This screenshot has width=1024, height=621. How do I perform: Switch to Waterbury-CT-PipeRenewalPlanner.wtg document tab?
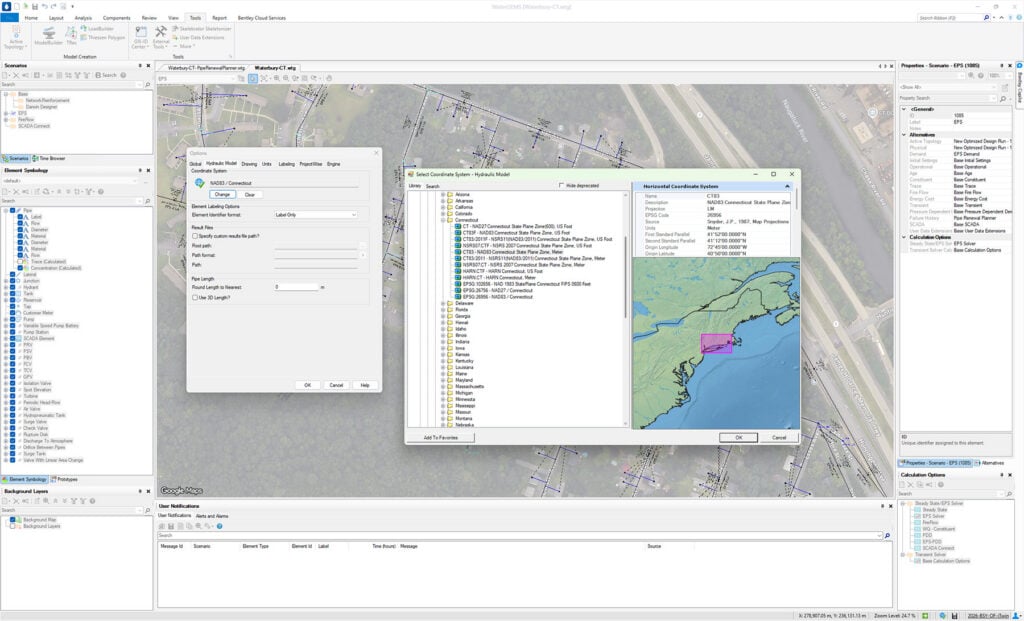tap(206, 68)
